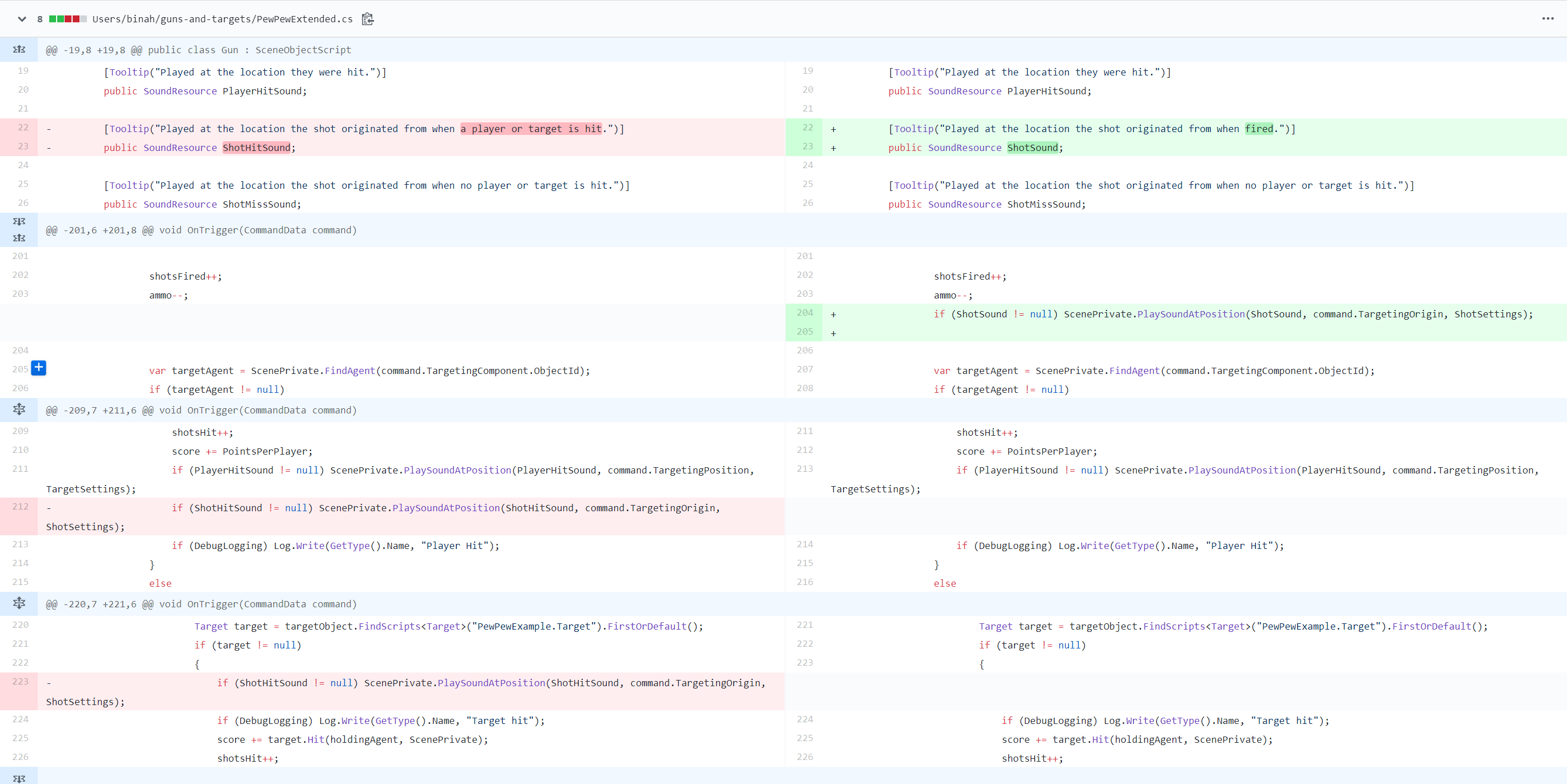The image size is (1567, 784).
Task: Expand down below line 26 hunk
Action: click(19, 221)
